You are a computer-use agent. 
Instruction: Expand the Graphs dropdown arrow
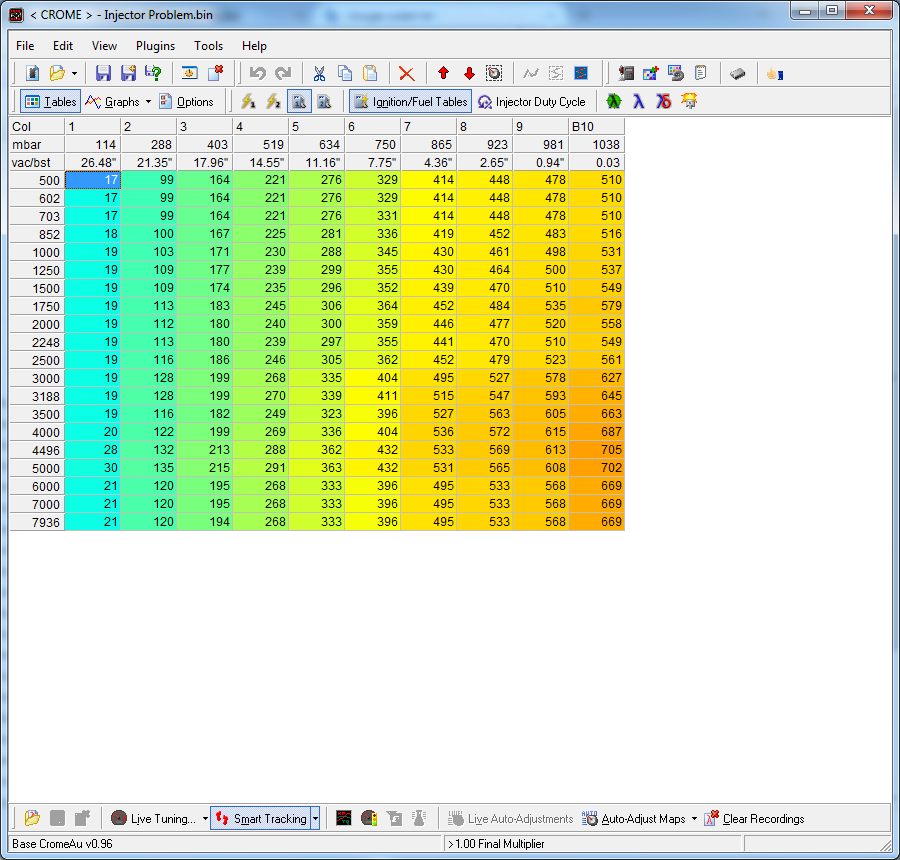click(148, 101)
